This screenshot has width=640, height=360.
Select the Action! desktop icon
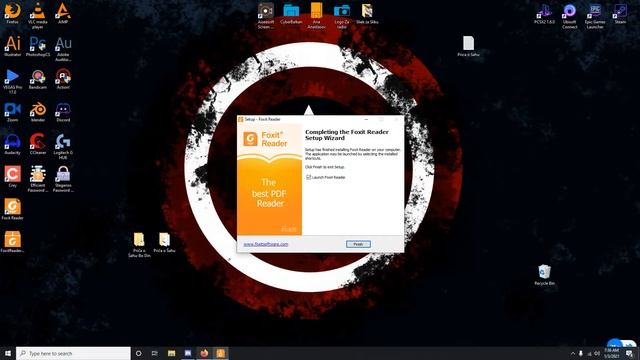click(63, 79)
